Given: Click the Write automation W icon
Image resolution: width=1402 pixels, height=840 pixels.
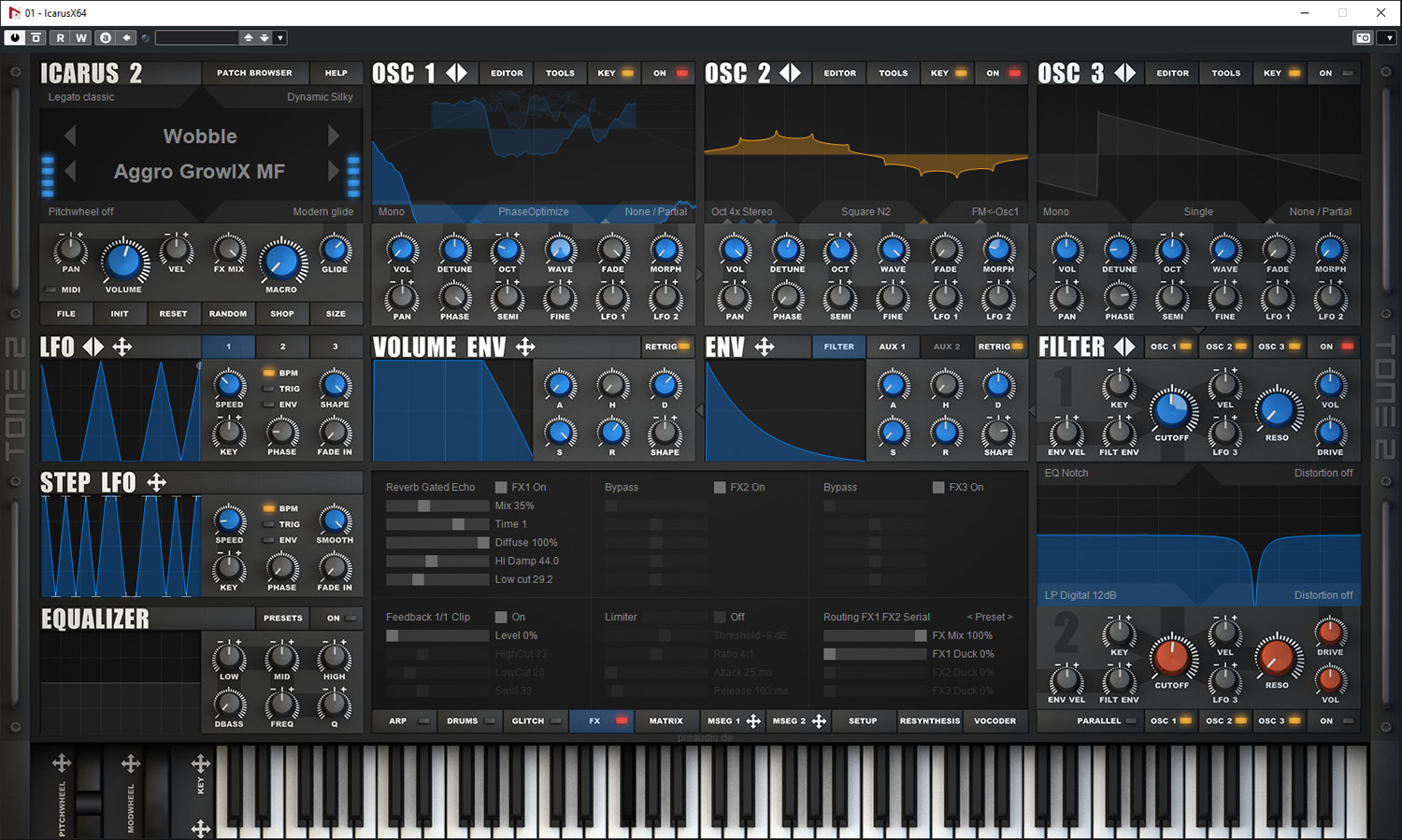Looking at the screenshot, I should pos(81,38).
